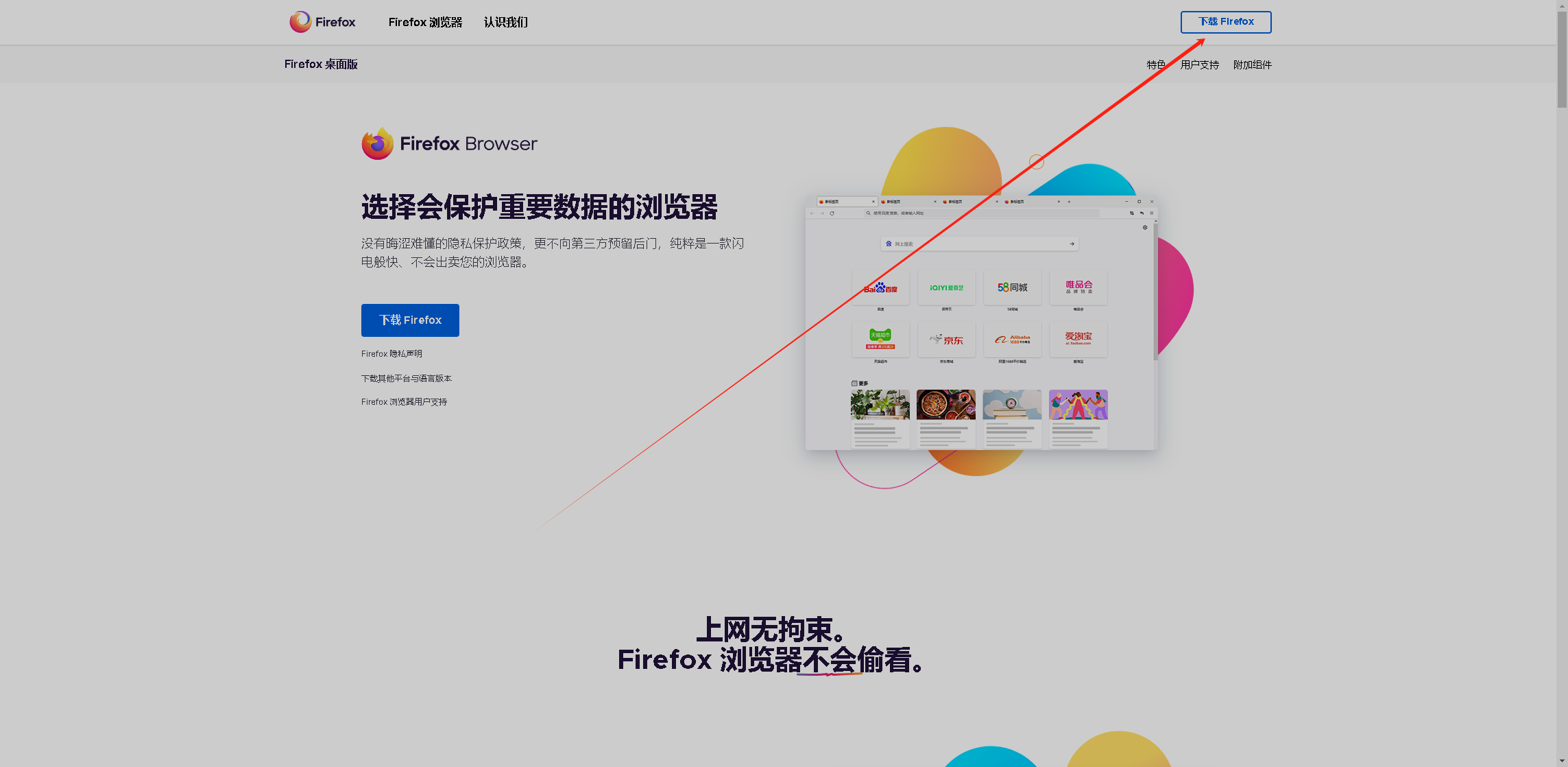Click the outlined 下载 Firefox button in the header

click(x=1226, y=22)
